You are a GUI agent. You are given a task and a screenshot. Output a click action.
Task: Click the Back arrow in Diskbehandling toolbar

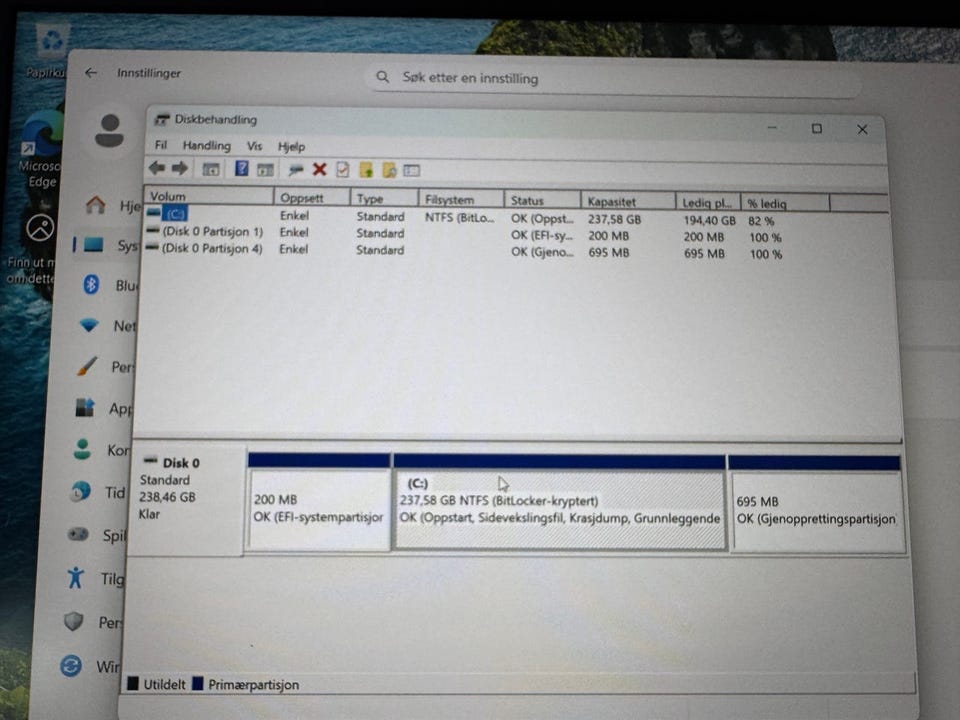pyautogui.click(x=157, y=168)
